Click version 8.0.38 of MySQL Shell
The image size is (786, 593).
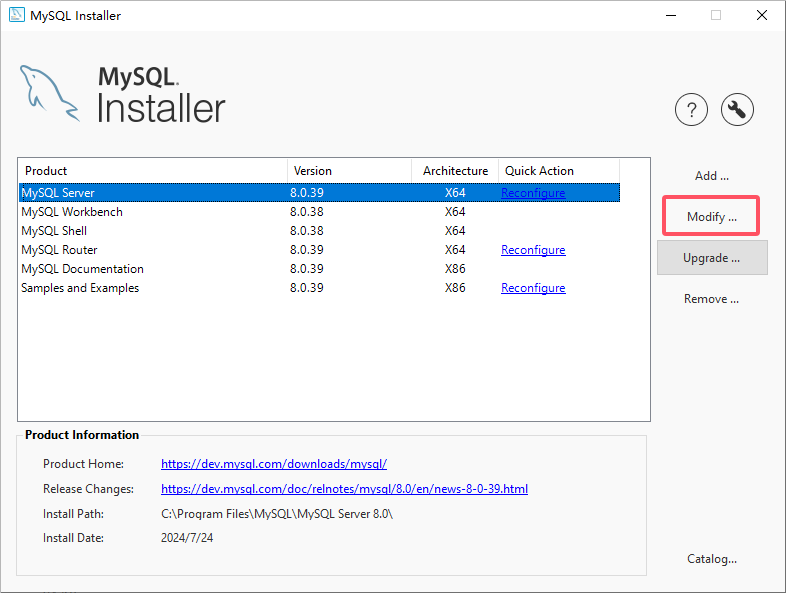[x=307, y=231]
